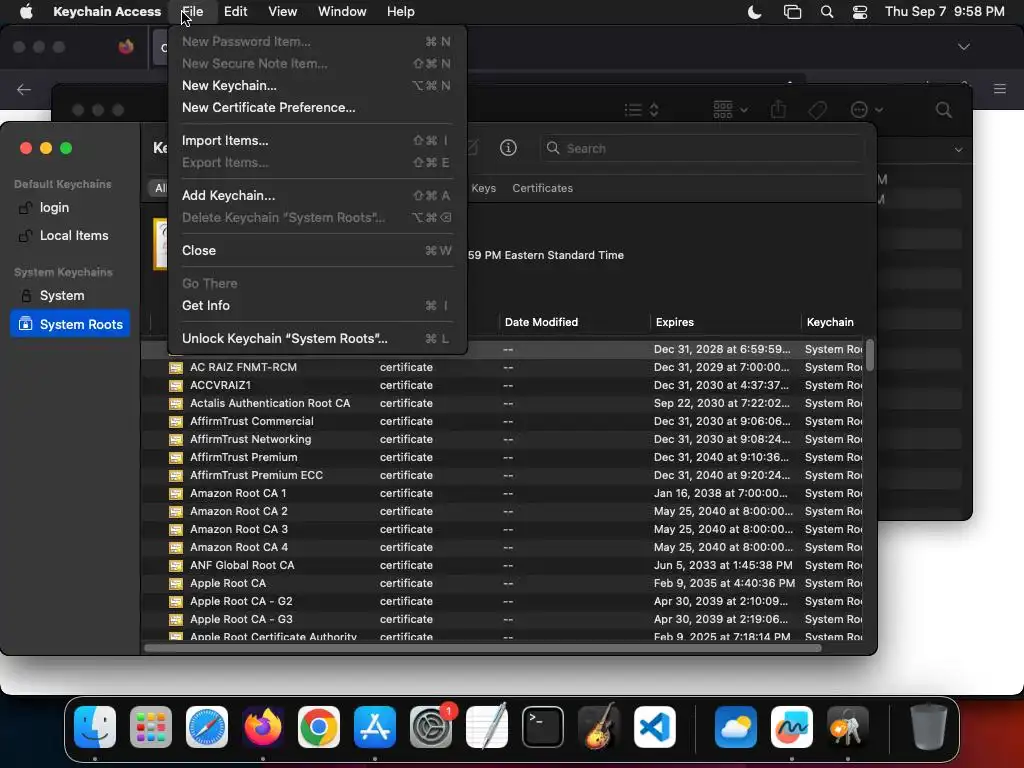Select Apple Root CA - G2 row
Viewport: 1024px width, 768px height.
[x=504, y=601]
